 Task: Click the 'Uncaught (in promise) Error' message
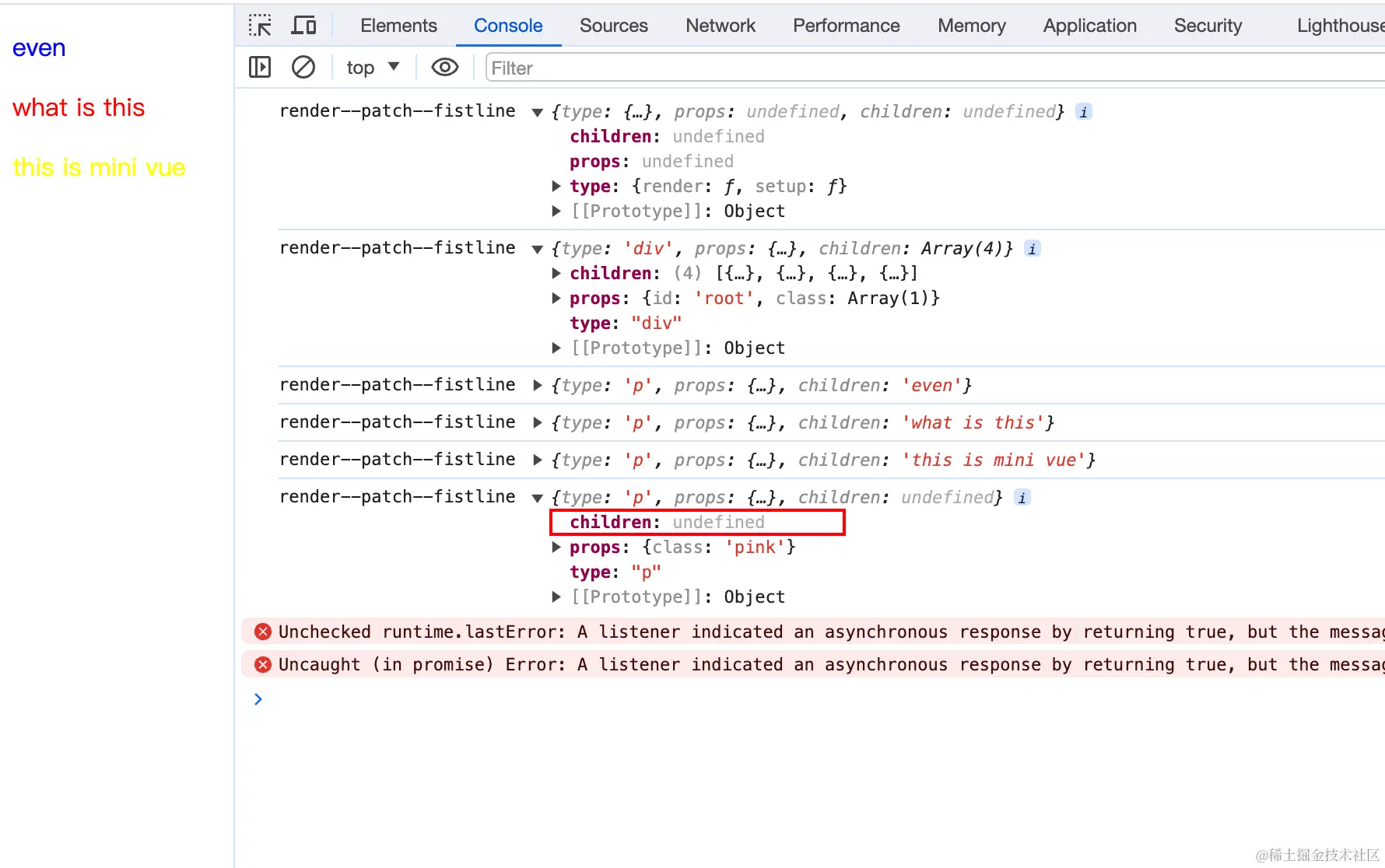[x=832, y=664]
